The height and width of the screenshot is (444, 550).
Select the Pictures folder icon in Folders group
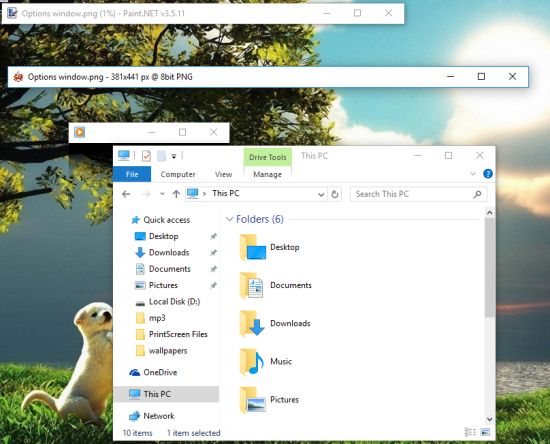point(253,399)
